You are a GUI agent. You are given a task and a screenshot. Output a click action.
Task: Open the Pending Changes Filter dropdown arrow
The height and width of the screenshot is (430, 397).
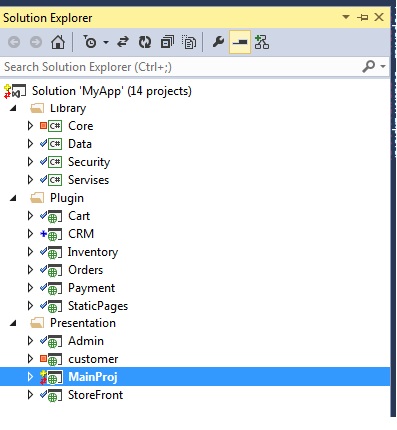106,42
